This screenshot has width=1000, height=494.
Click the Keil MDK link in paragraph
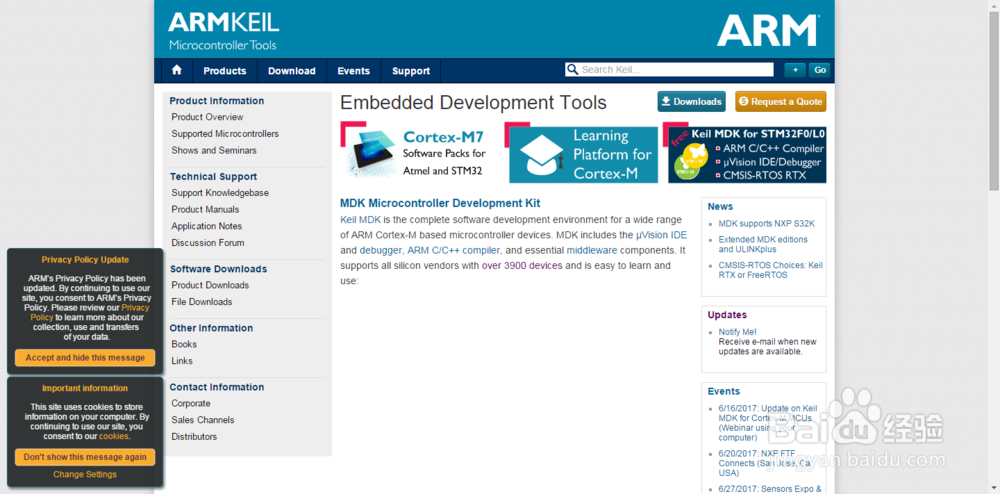pos(360,219)
